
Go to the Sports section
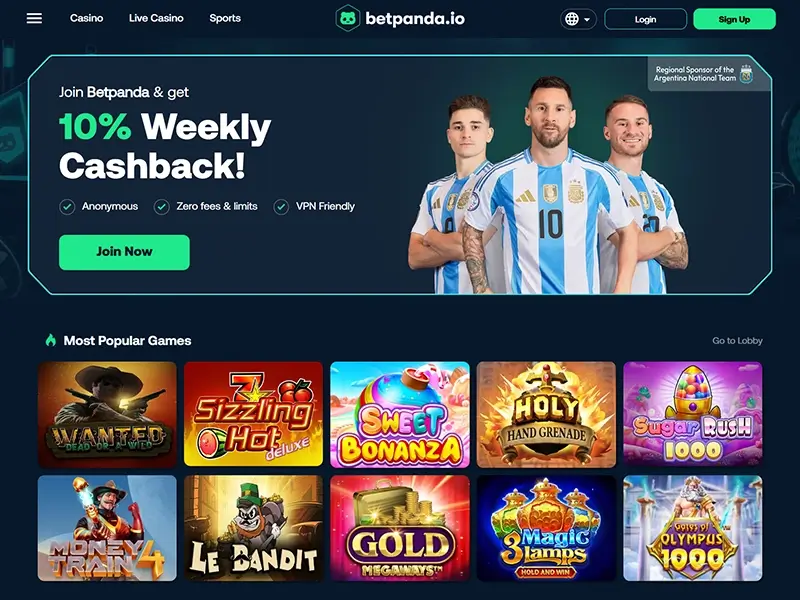coord(225,18)
